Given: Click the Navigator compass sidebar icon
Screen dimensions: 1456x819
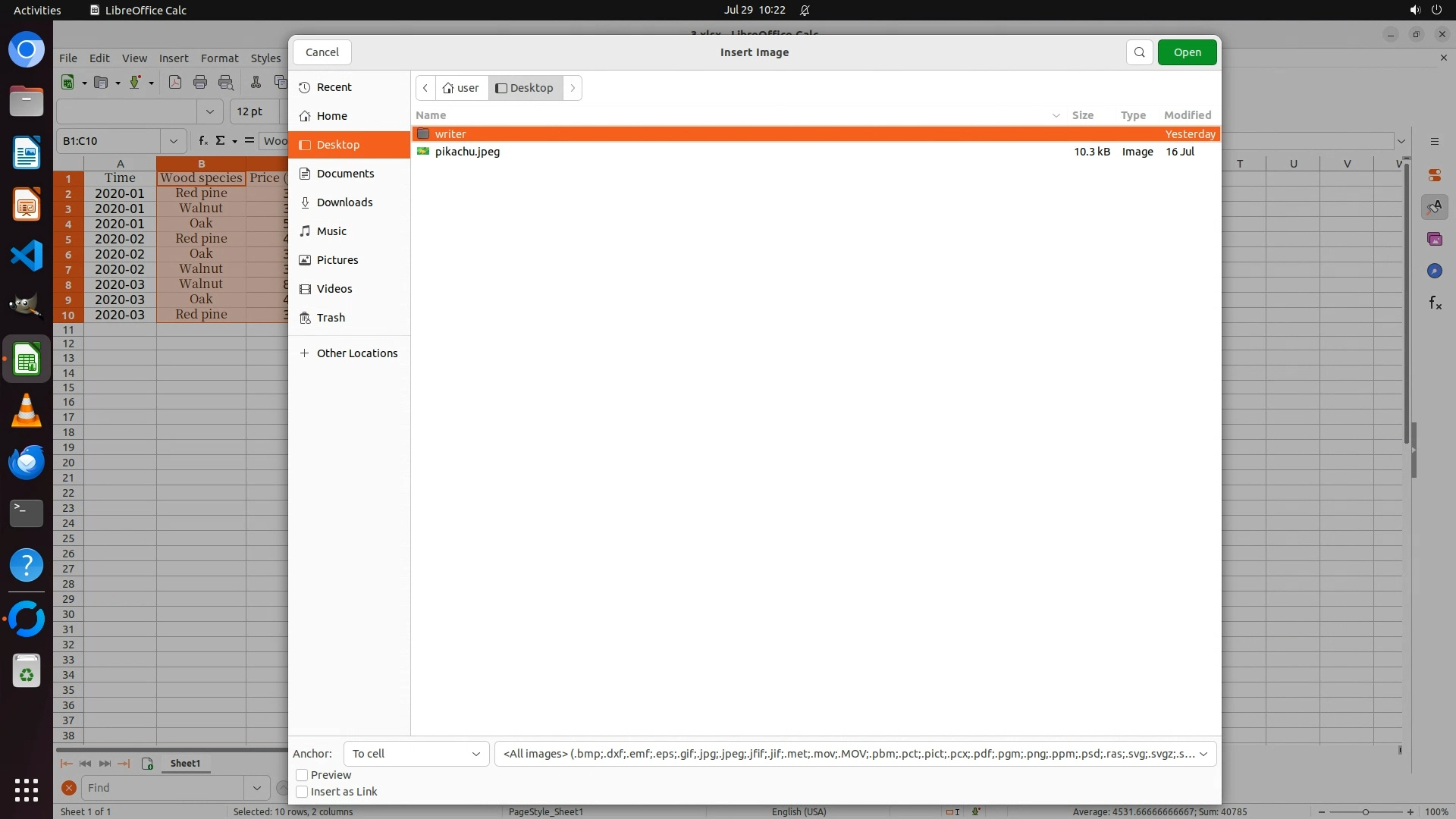Looking at the screenshot, I should pyautogui.click(x=1434, y=271).
